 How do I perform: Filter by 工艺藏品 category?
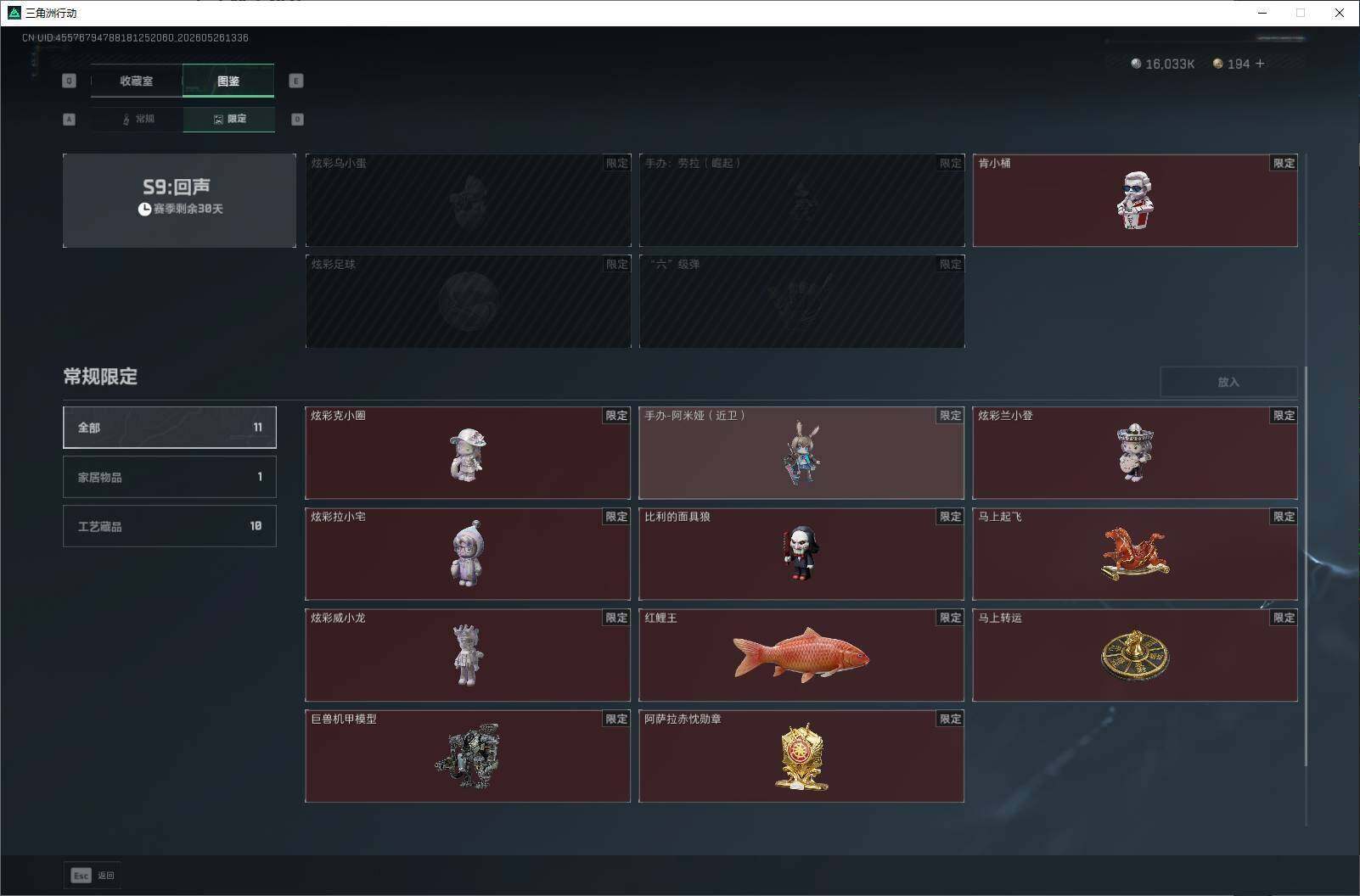170,526
